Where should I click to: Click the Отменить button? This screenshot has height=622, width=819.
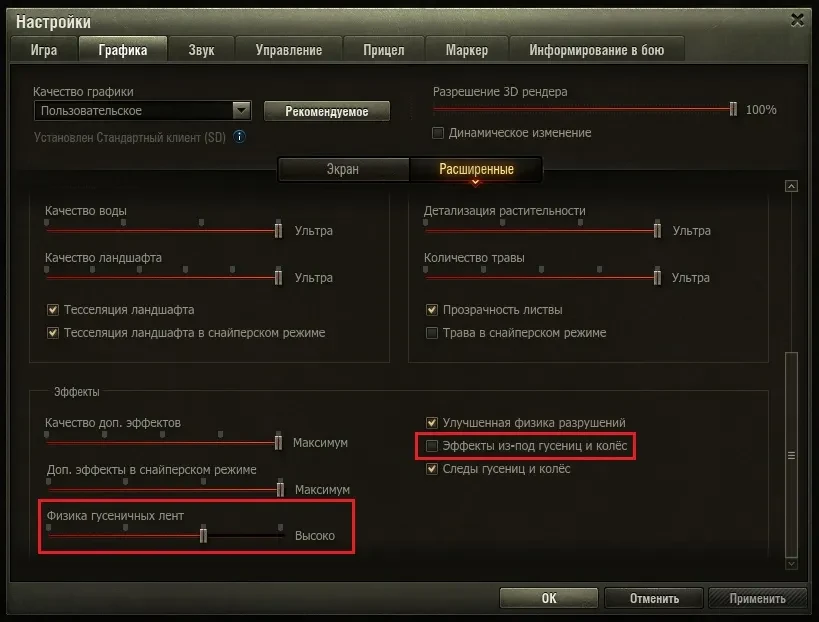click(x=654, y=598)
